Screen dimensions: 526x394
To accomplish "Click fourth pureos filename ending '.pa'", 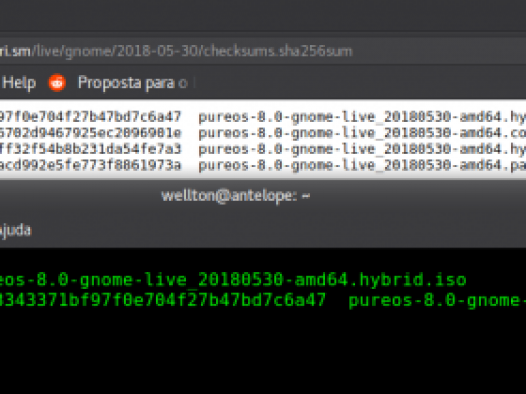I will click(x=362, y=165).
